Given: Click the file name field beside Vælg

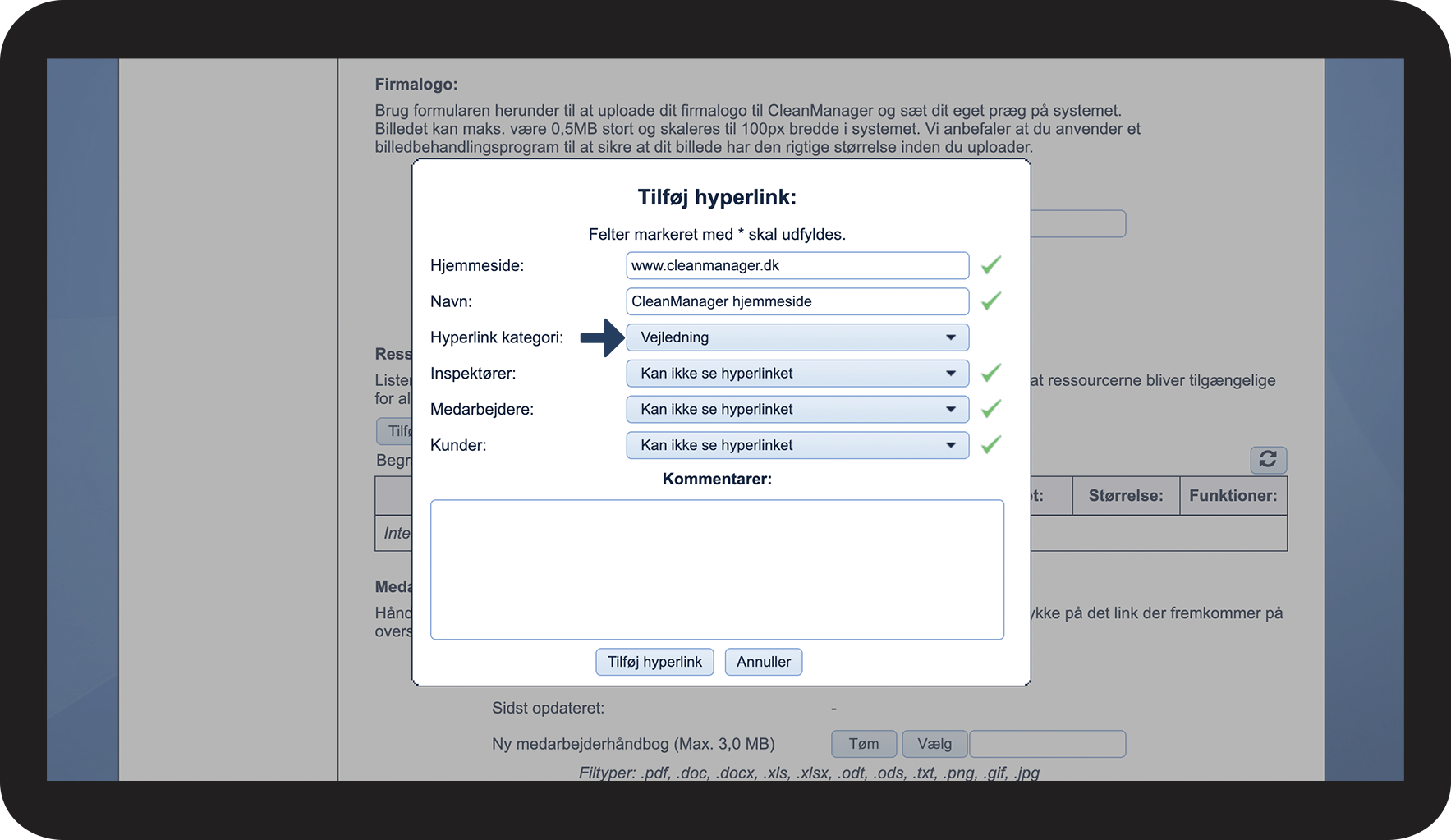Looking at the screenshot, I should pos(1048,744).
